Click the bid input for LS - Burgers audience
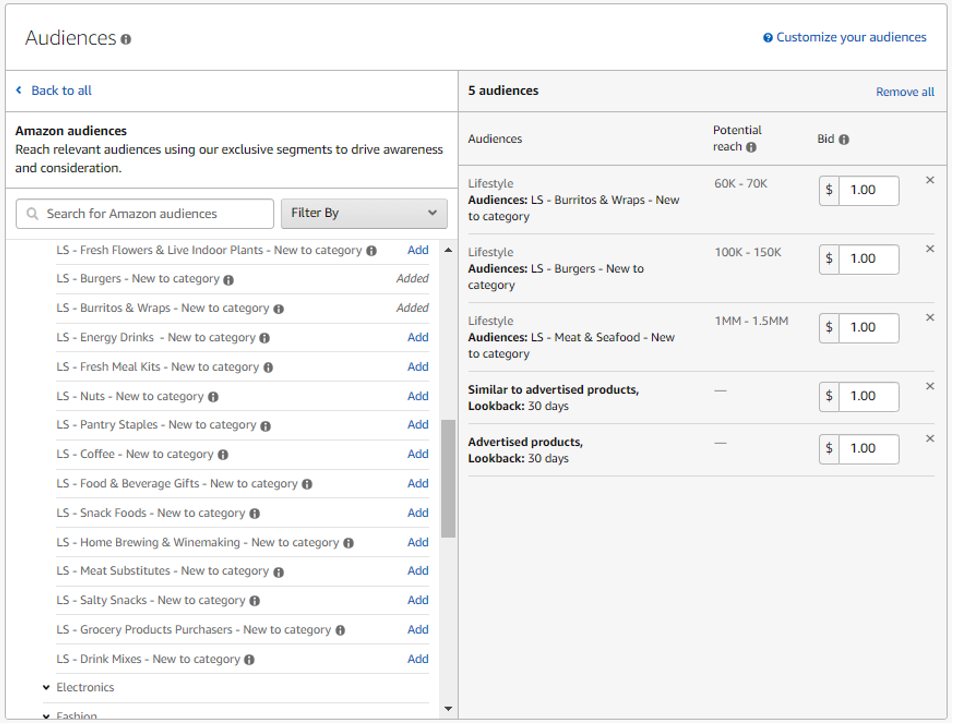This screenshot has height=724, width=953. click(868, 259)
